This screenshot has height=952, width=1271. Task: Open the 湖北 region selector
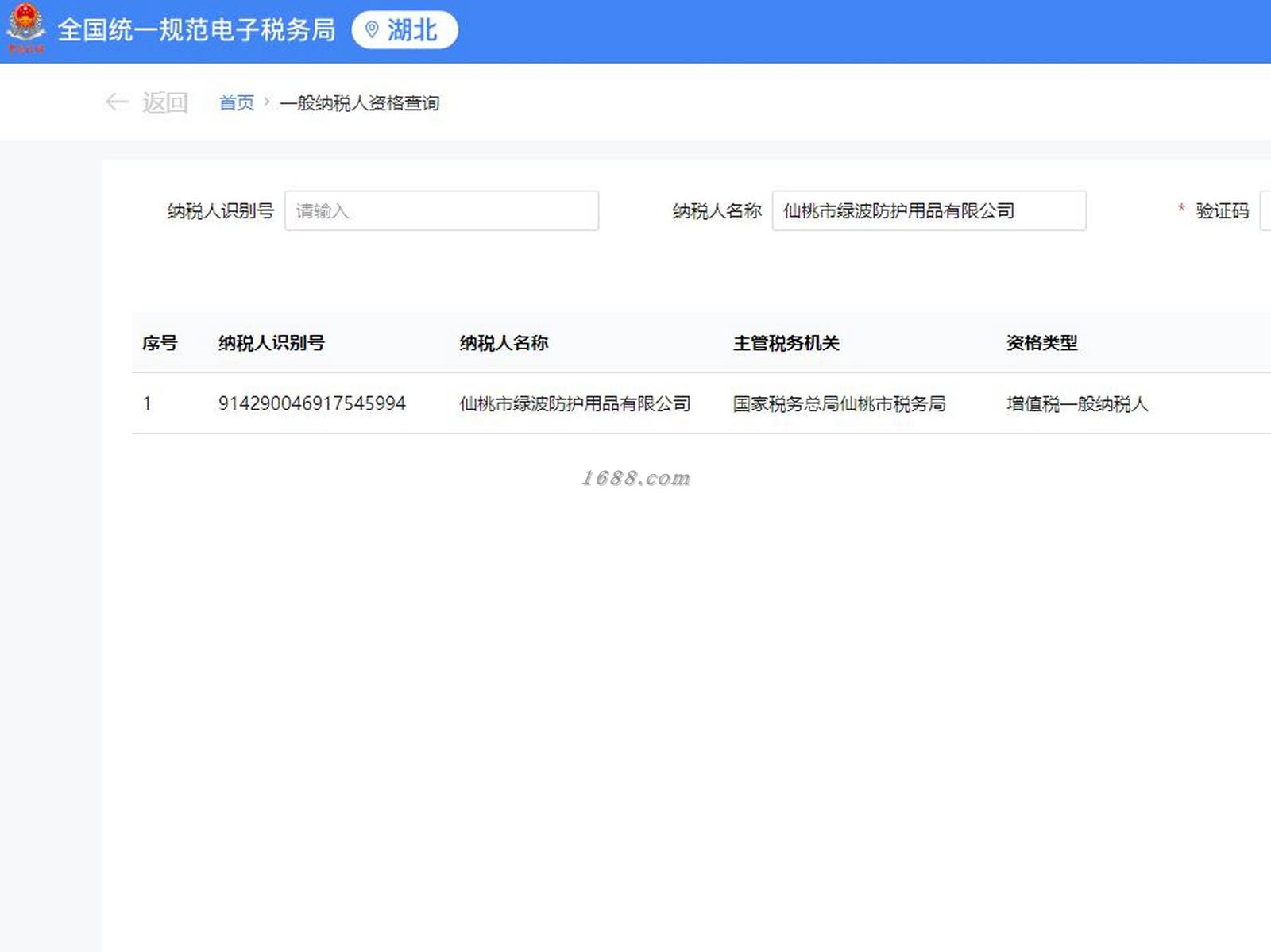pos(404,30)
